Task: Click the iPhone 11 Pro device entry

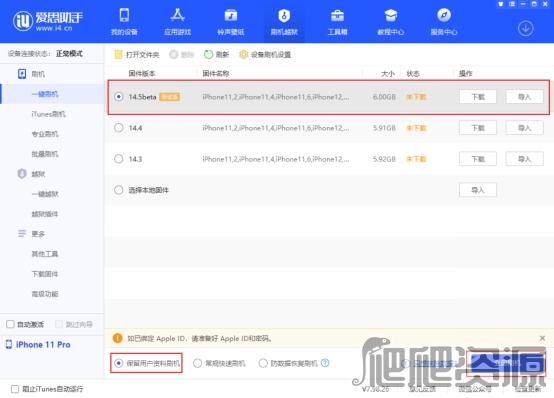Action: click(39, 345)
